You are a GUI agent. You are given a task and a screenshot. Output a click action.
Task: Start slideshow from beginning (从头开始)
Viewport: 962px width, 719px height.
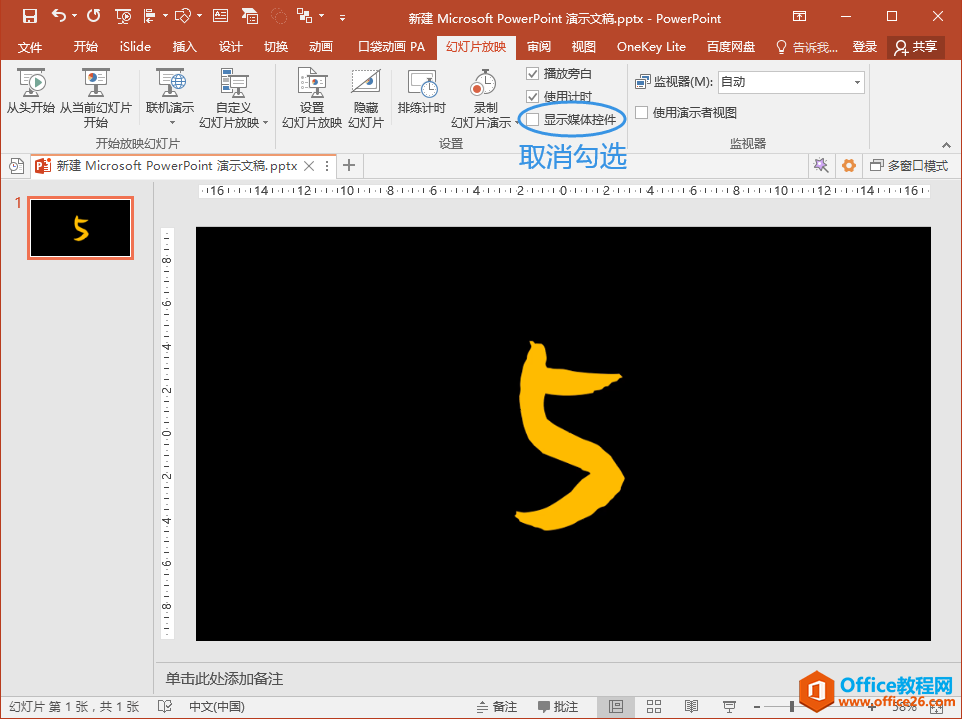point(30,90)
